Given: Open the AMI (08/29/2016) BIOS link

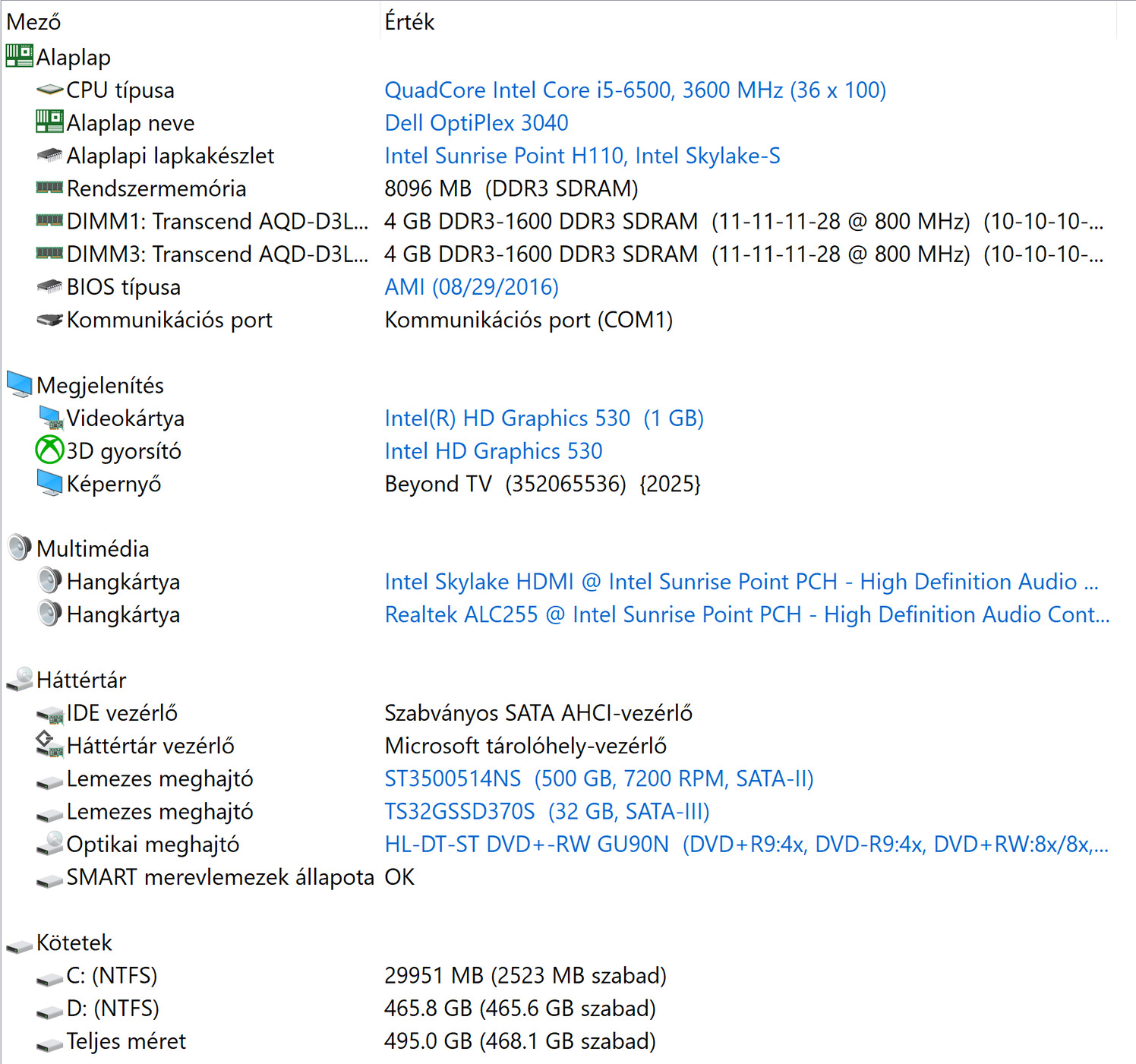Looking at the screenshot, I should [472, 286].
